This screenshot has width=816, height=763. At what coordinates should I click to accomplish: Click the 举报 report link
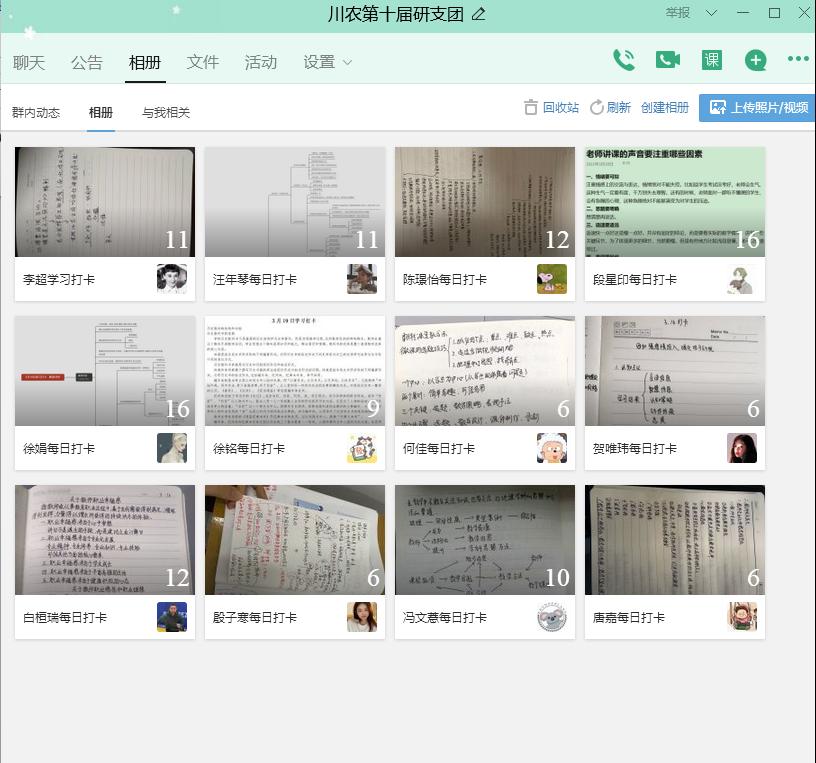pos(678,13)
